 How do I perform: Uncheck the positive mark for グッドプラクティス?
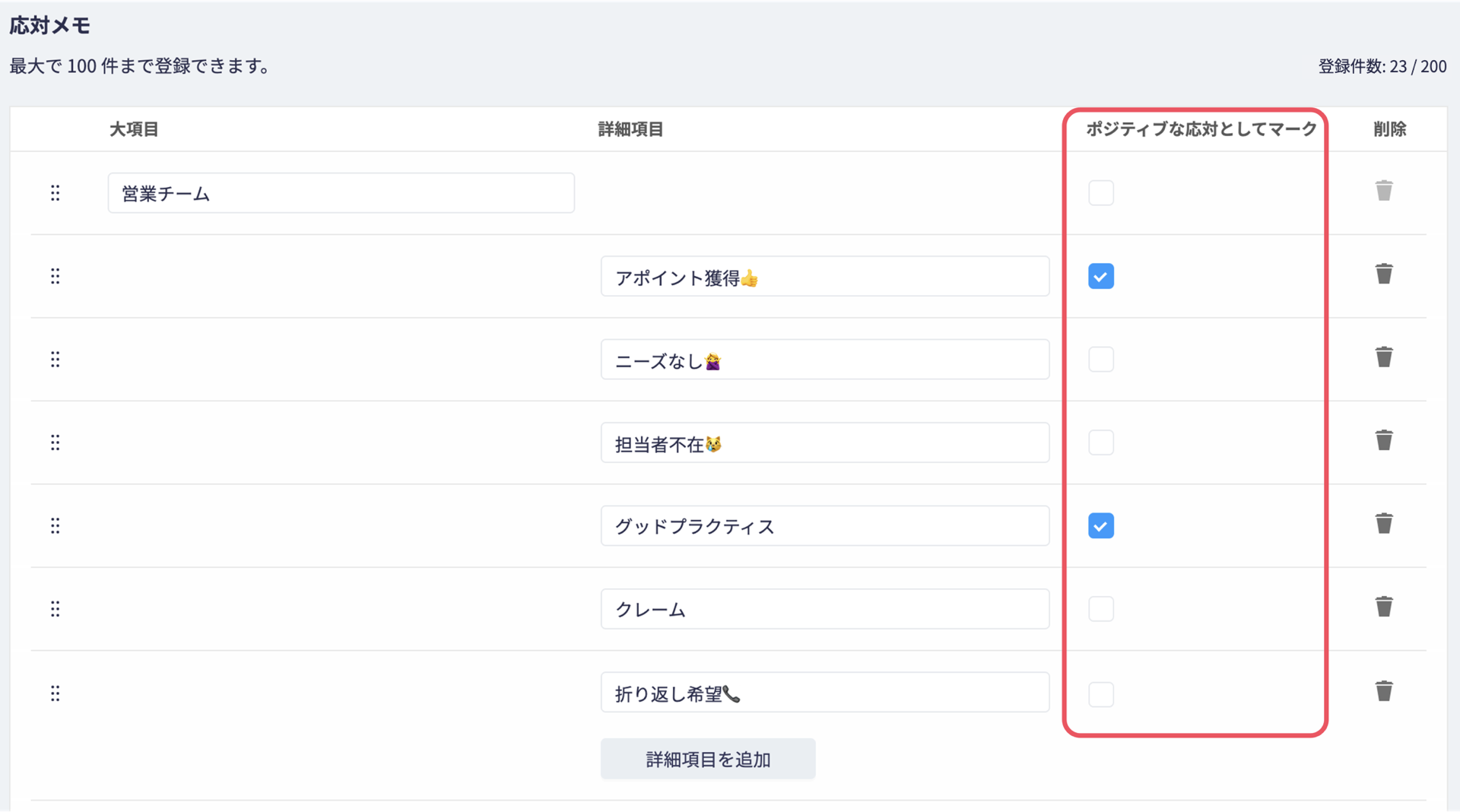[x=1101, y=525]
